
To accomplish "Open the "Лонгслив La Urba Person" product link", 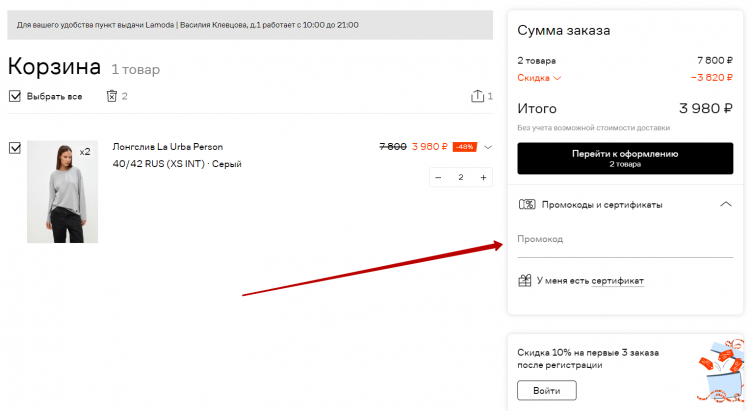I will pyautogui.click(x=168, y=147).
